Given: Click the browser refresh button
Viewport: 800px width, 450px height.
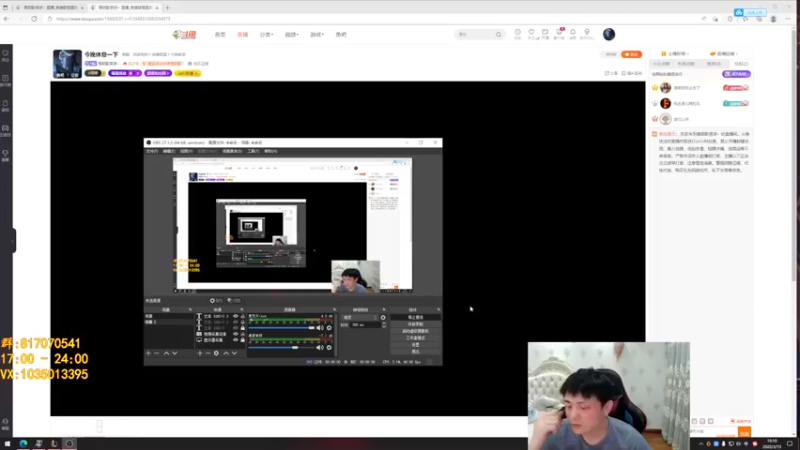Looking at the screenshot, I should [x=34, y=19].
